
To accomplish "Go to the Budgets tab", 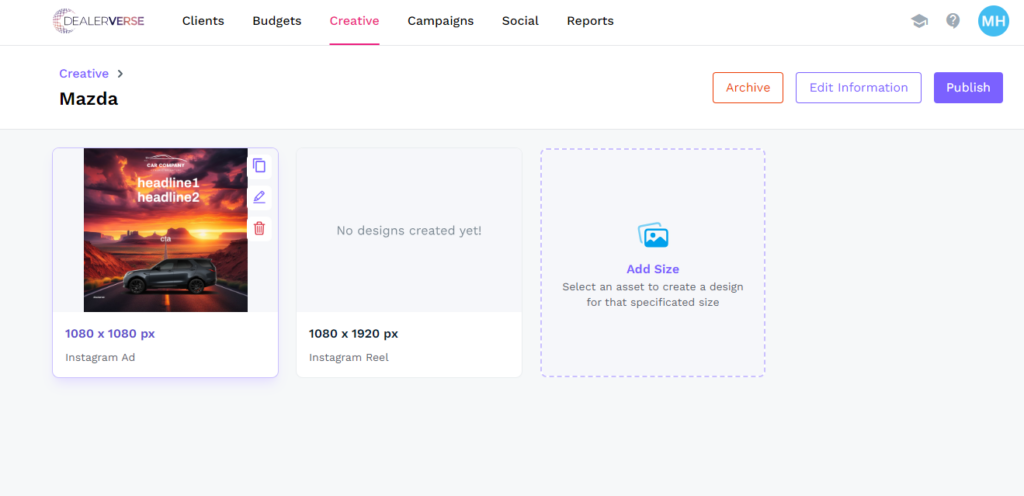I will [x=277, y=21].
